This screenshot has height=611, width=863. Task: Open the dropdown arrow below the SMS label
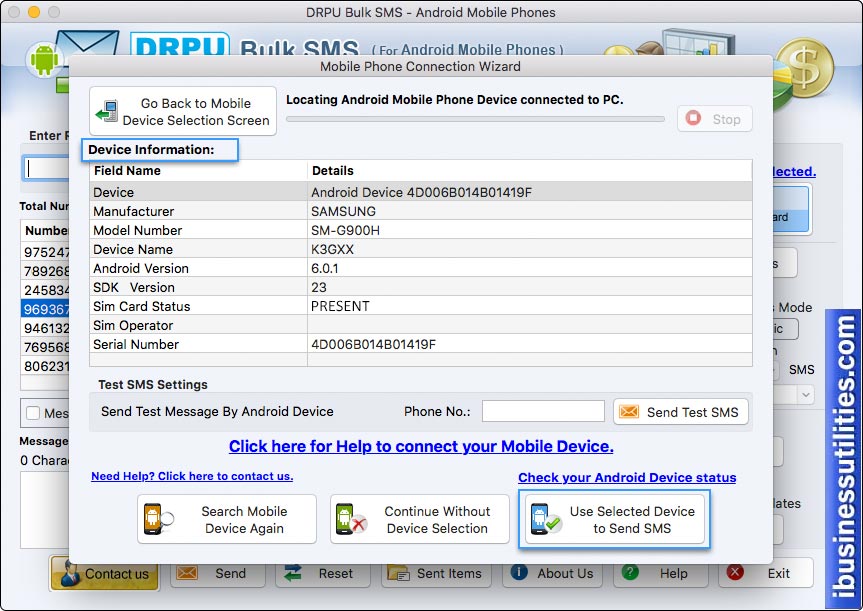pyautogui.click(x=806, y=395)
